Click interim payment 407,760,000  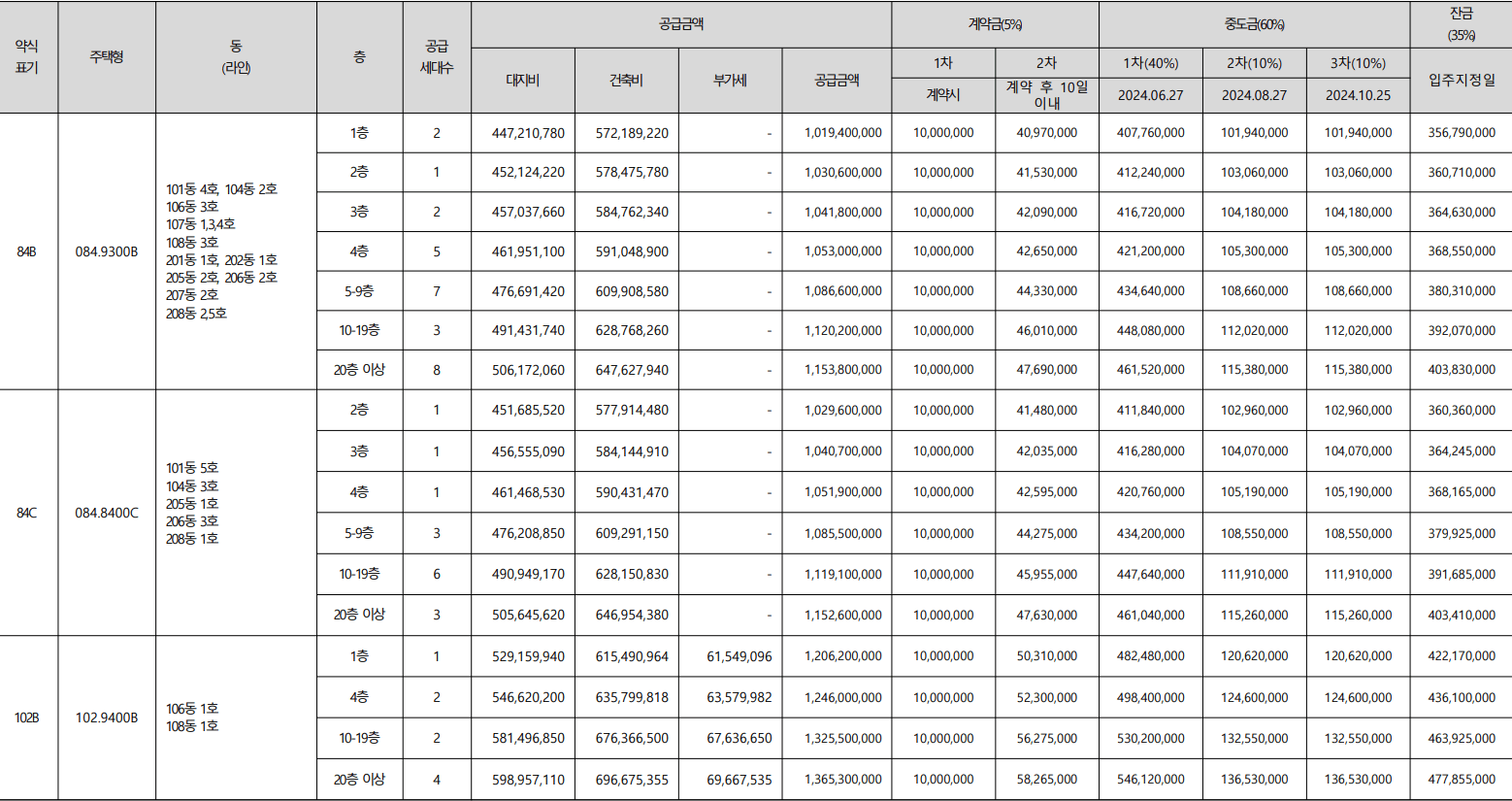[x=1150, y=133]
